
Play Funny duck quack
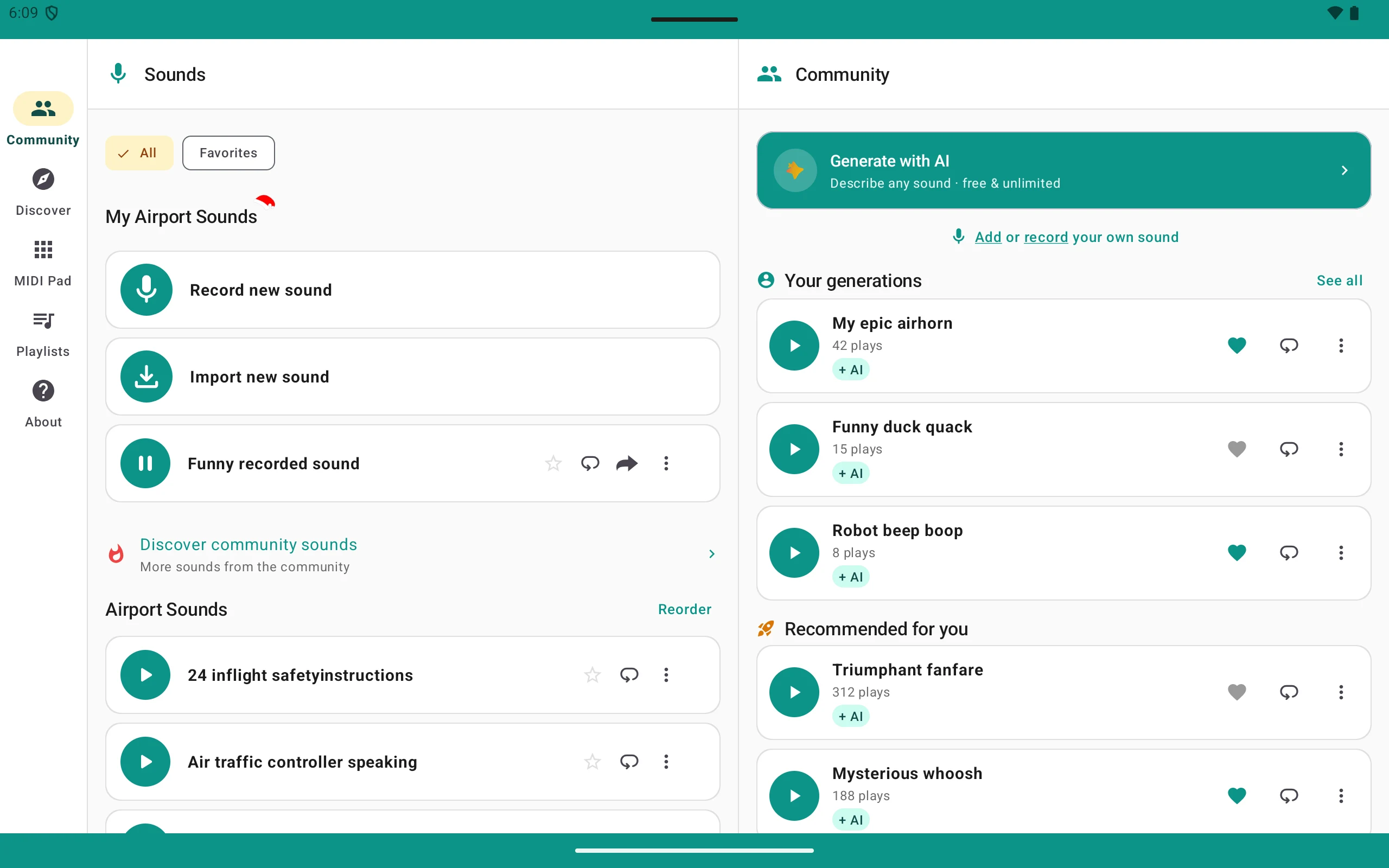tap(794, 449)
